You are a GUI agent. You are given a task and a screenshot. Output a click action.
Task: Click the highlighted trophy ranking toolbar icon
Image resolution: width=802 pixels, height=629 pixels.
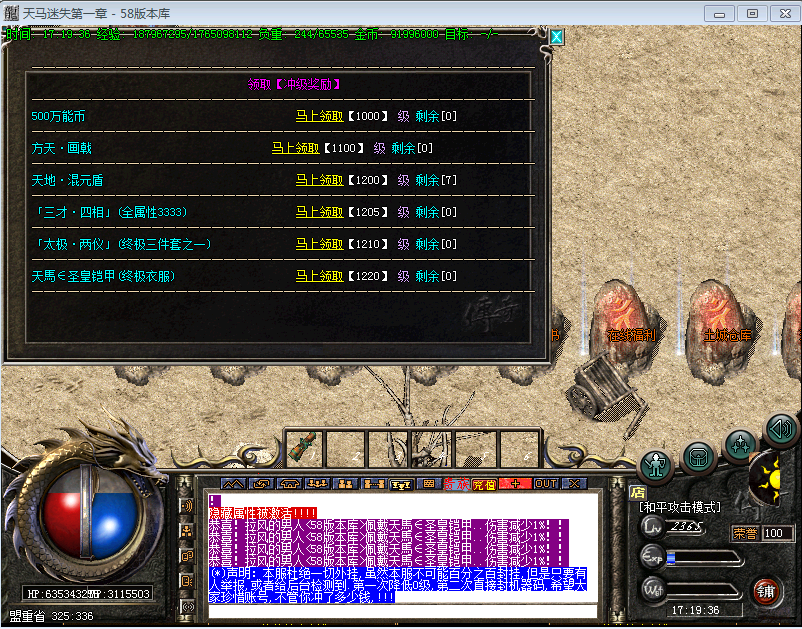(401, 484)
